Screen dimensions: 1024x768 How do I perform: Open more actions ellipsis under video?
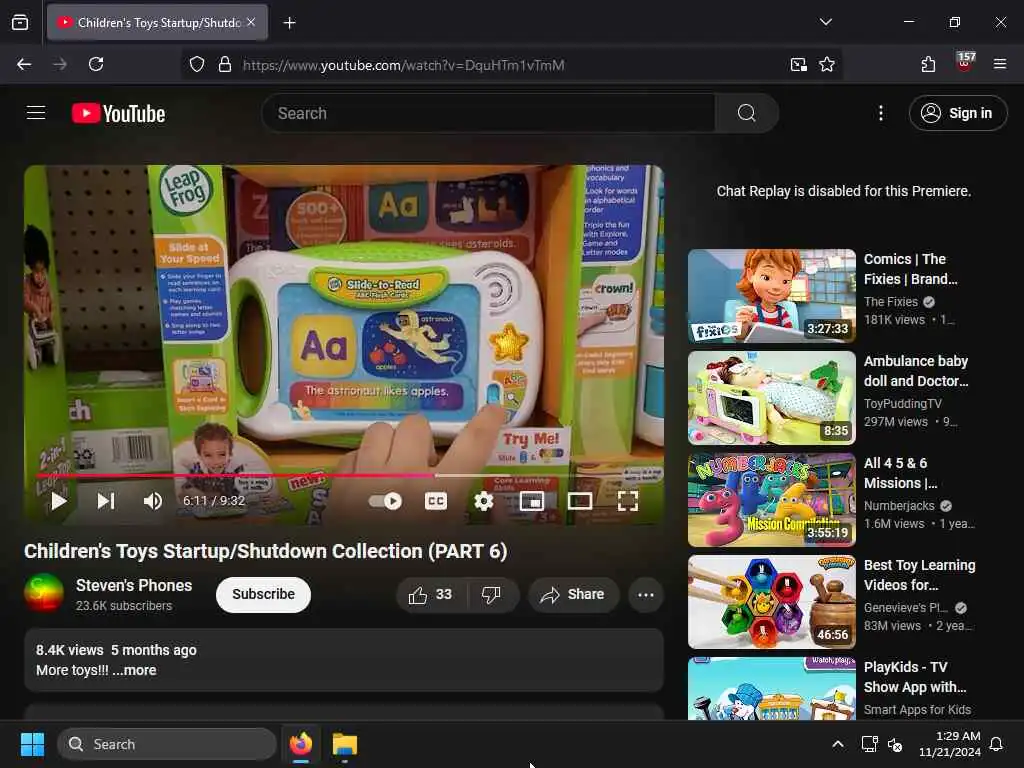click(x=646, y=594)
